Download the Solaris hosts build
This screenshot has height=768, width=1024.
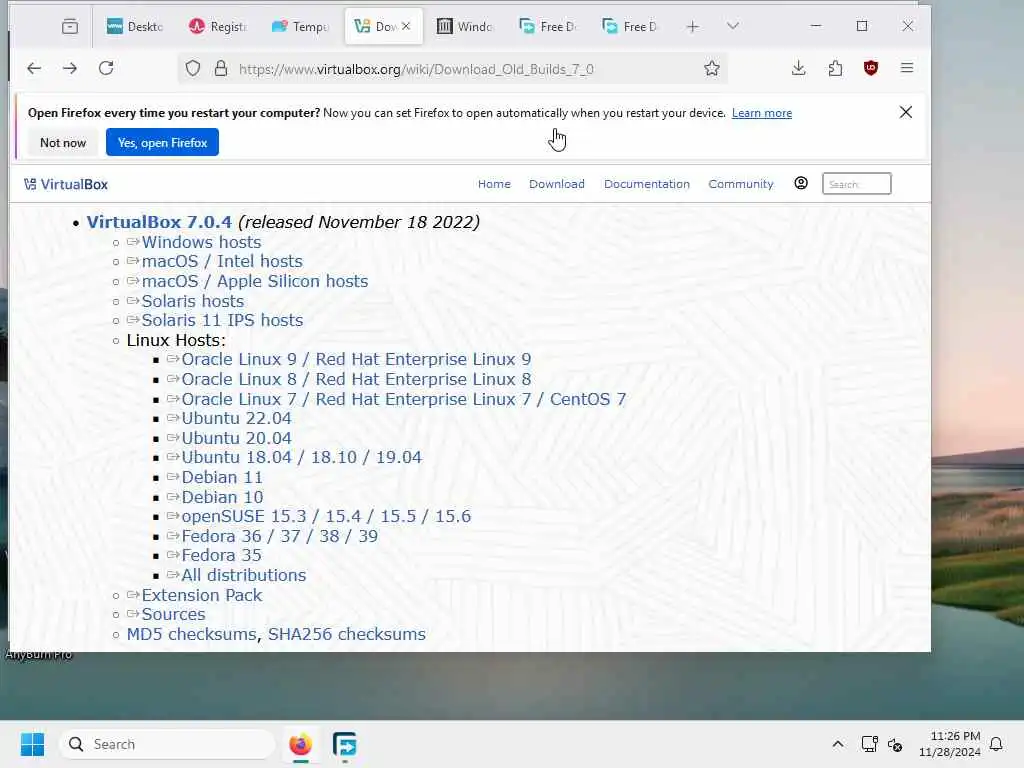pyautogui.click(x=193, y=301)
